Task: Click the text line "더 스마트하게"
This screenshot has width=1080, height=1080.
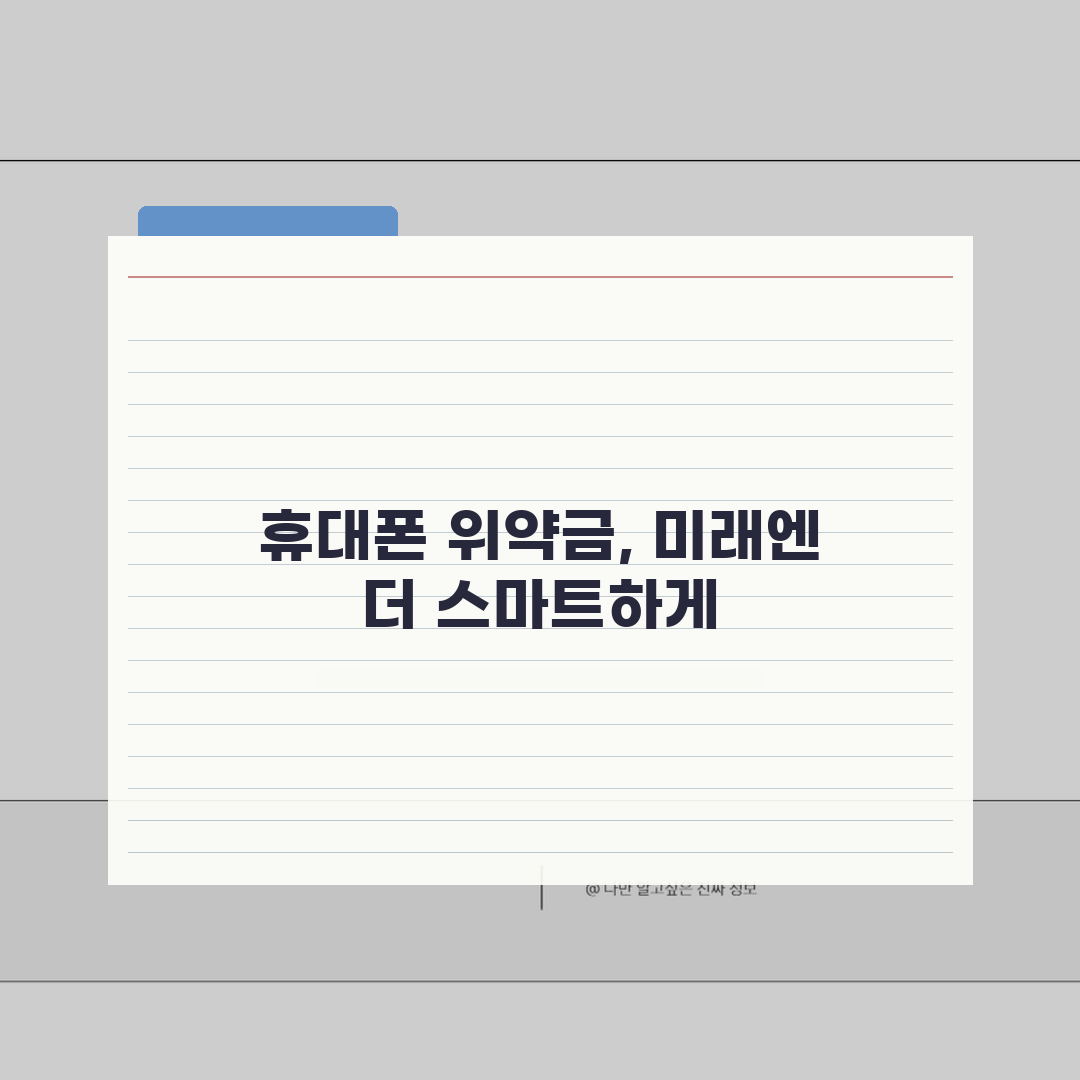Action: [x=541, y=604]
